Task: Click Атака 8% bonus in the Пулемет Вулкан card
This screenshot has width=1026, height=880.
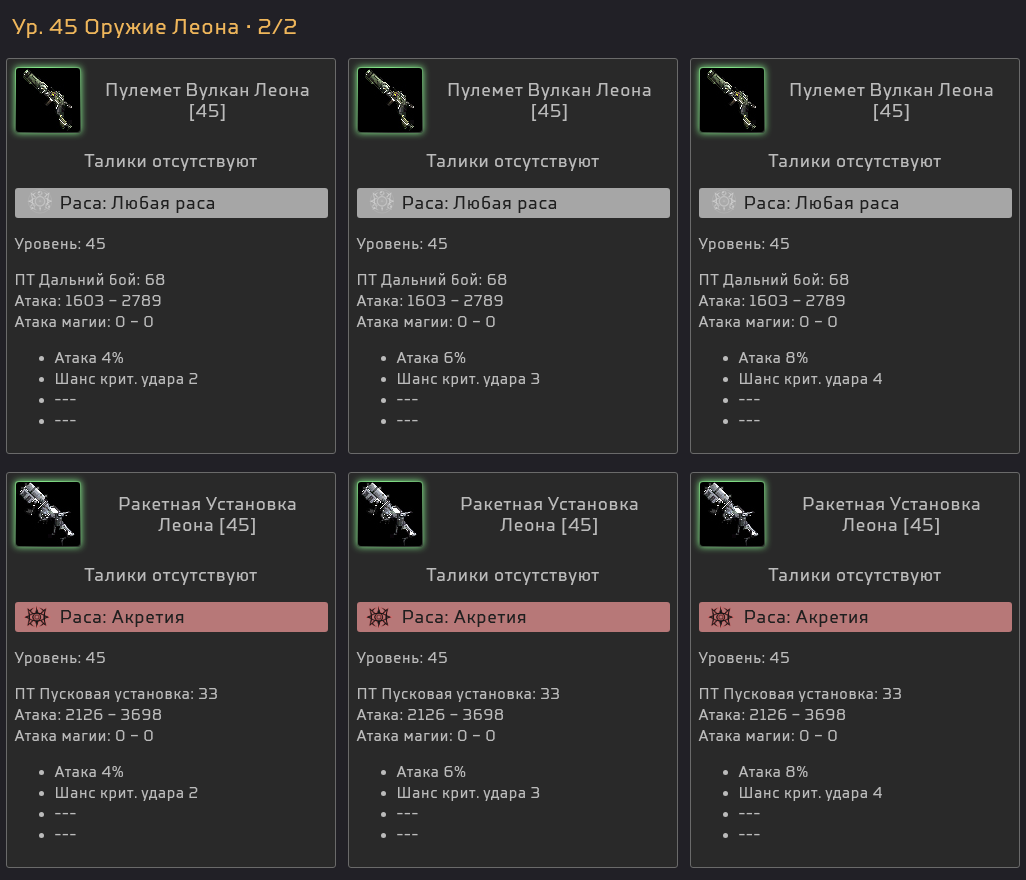Action: coord(773,358)
